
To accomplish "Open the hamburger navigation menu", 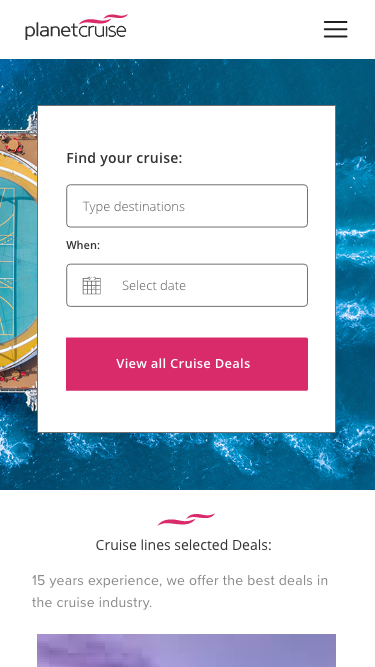I will point(335,29).
